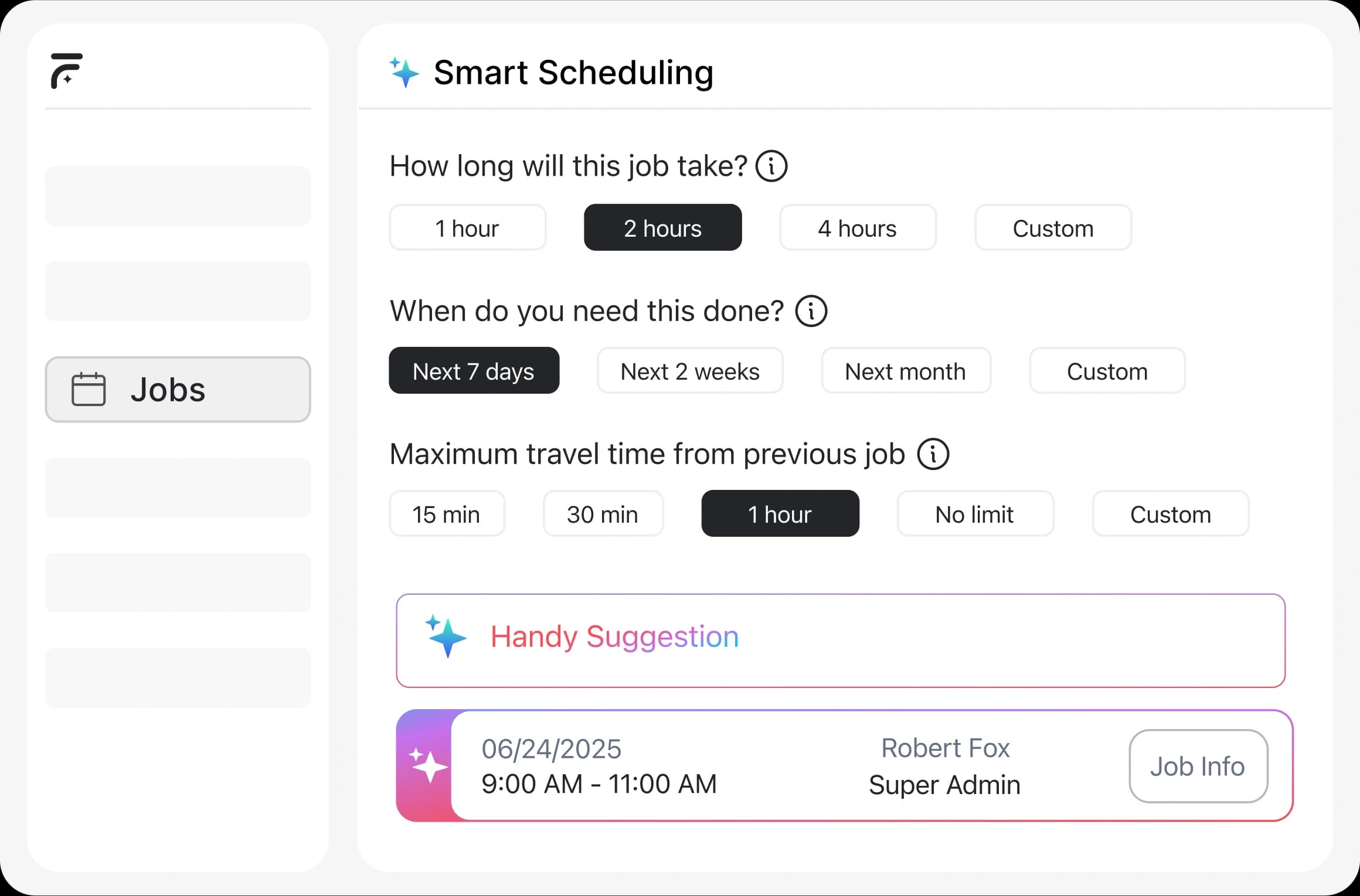This screenshot has width=1360, height=896.
Task: Choose the 'Next 2 weeks' timeframe
Action: [x=689, y=371]
